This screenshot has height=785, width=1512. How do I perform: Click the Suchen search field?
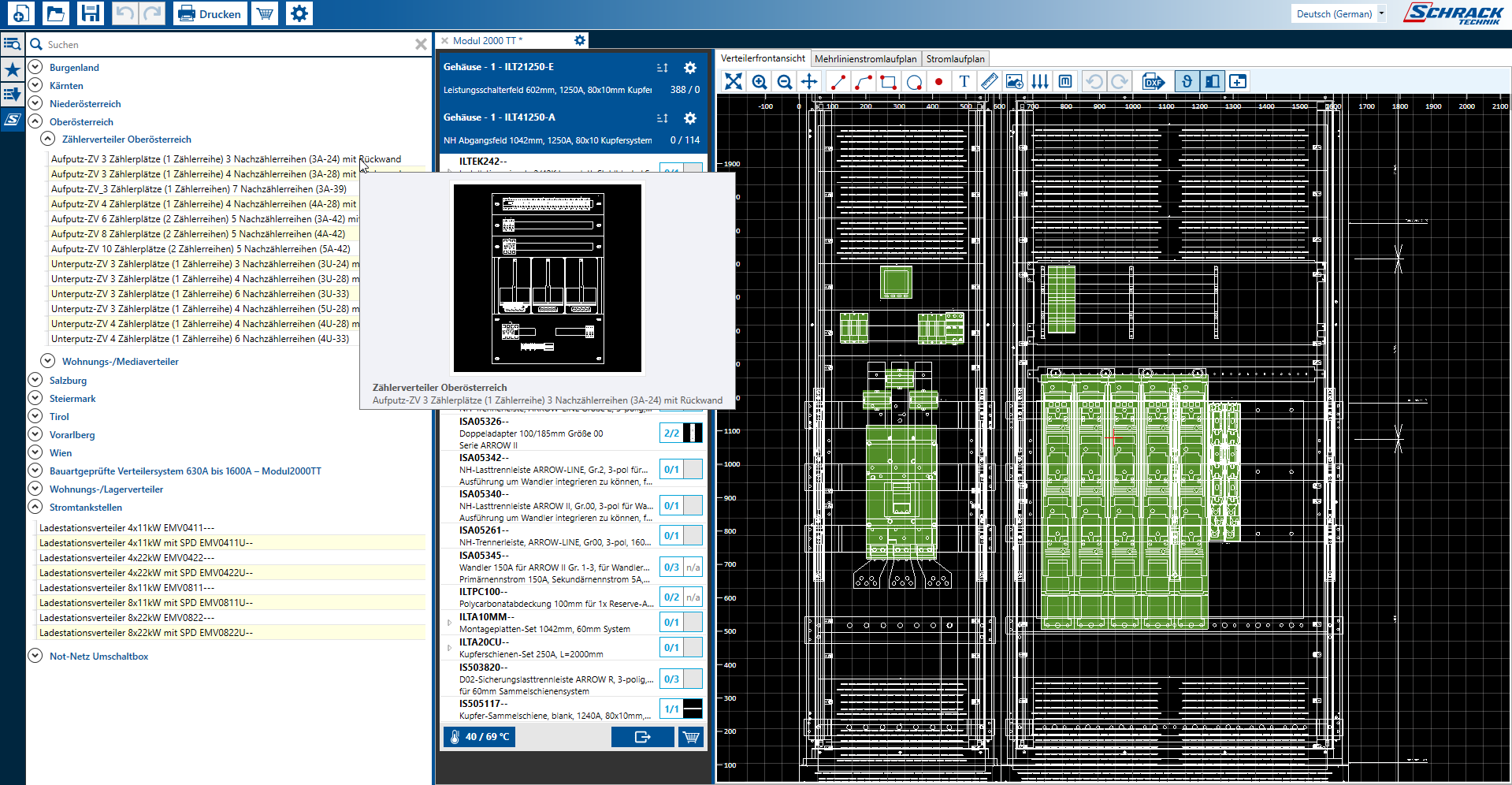pyautogui.click(x=228, y=45)
